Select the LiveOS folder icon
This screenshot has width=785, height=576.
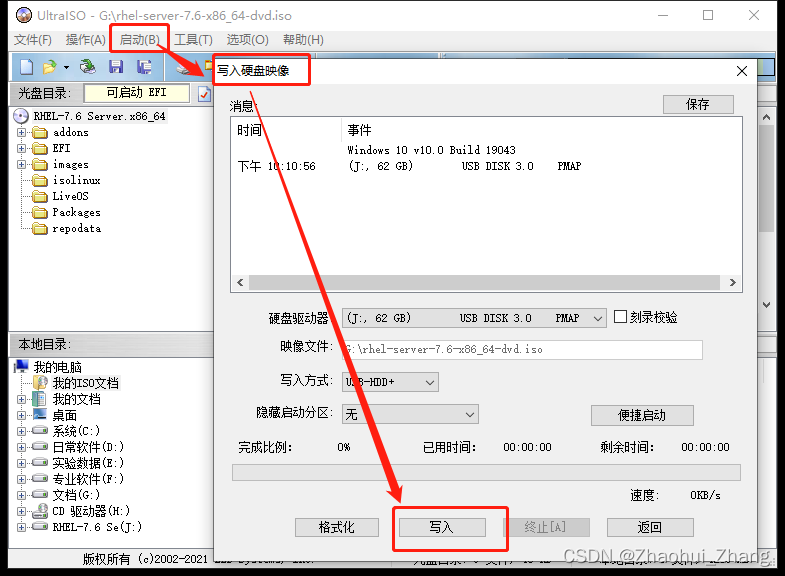click(40, 197)
